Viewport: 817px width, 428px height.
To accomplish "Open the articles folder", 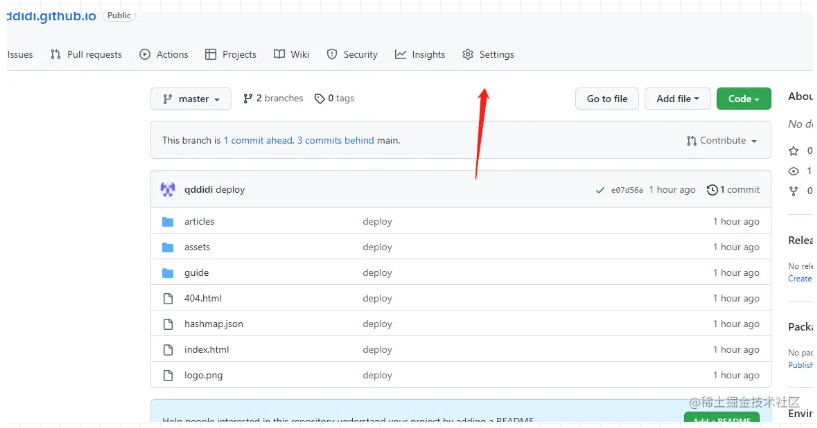I will coord(199,222).
